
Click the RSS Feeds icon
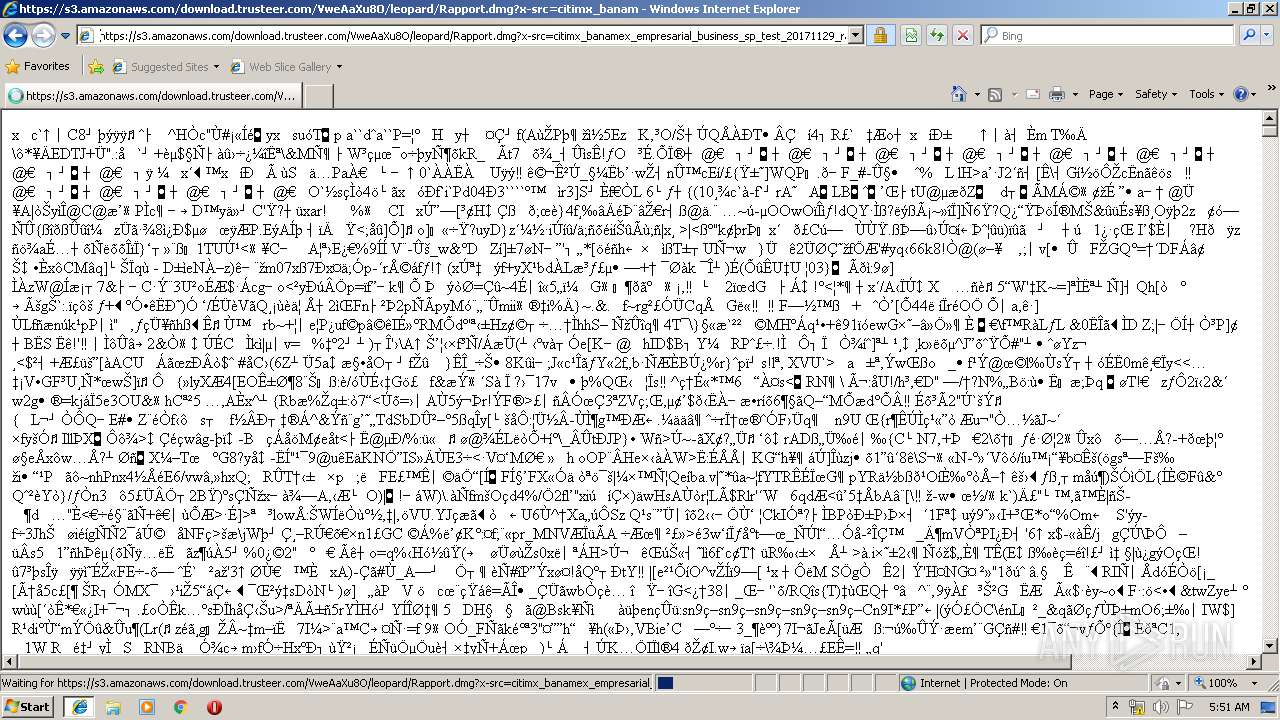(x=995, y=94)
